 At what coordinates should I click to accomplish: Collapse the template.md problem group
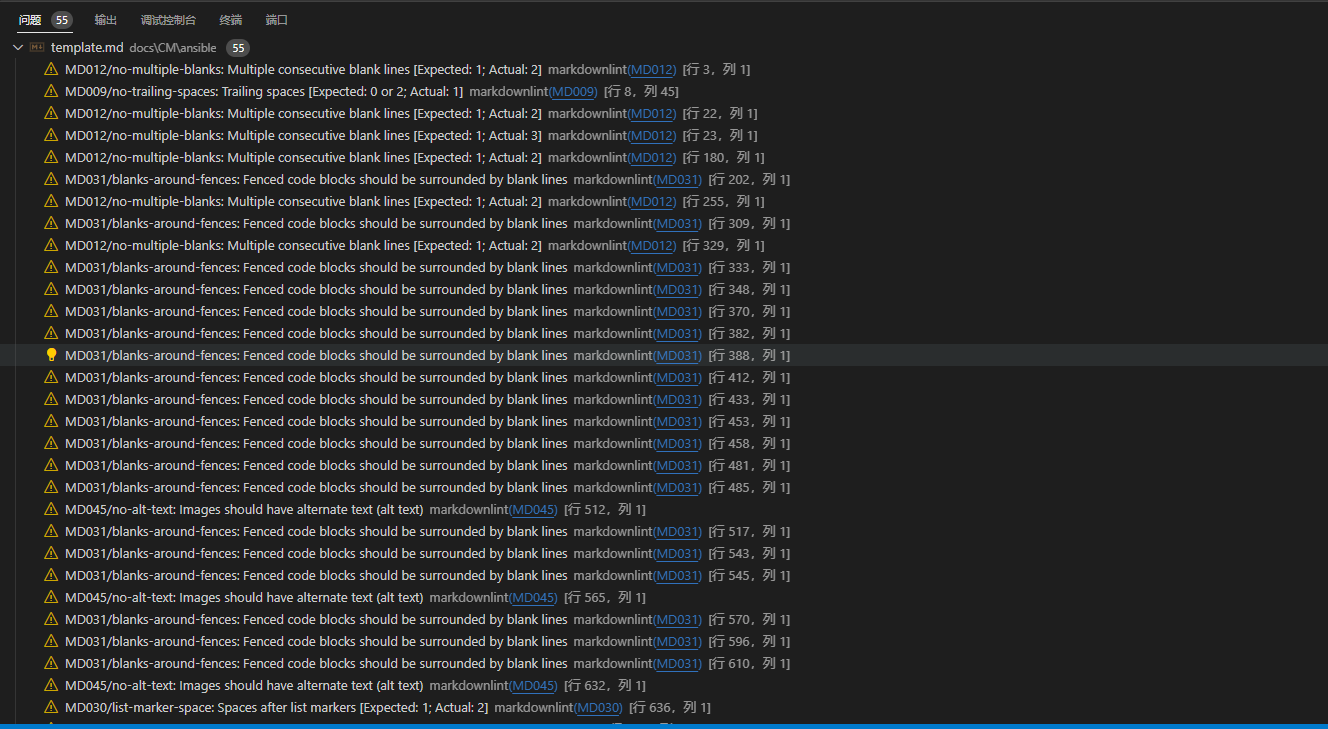click(17, 47)
